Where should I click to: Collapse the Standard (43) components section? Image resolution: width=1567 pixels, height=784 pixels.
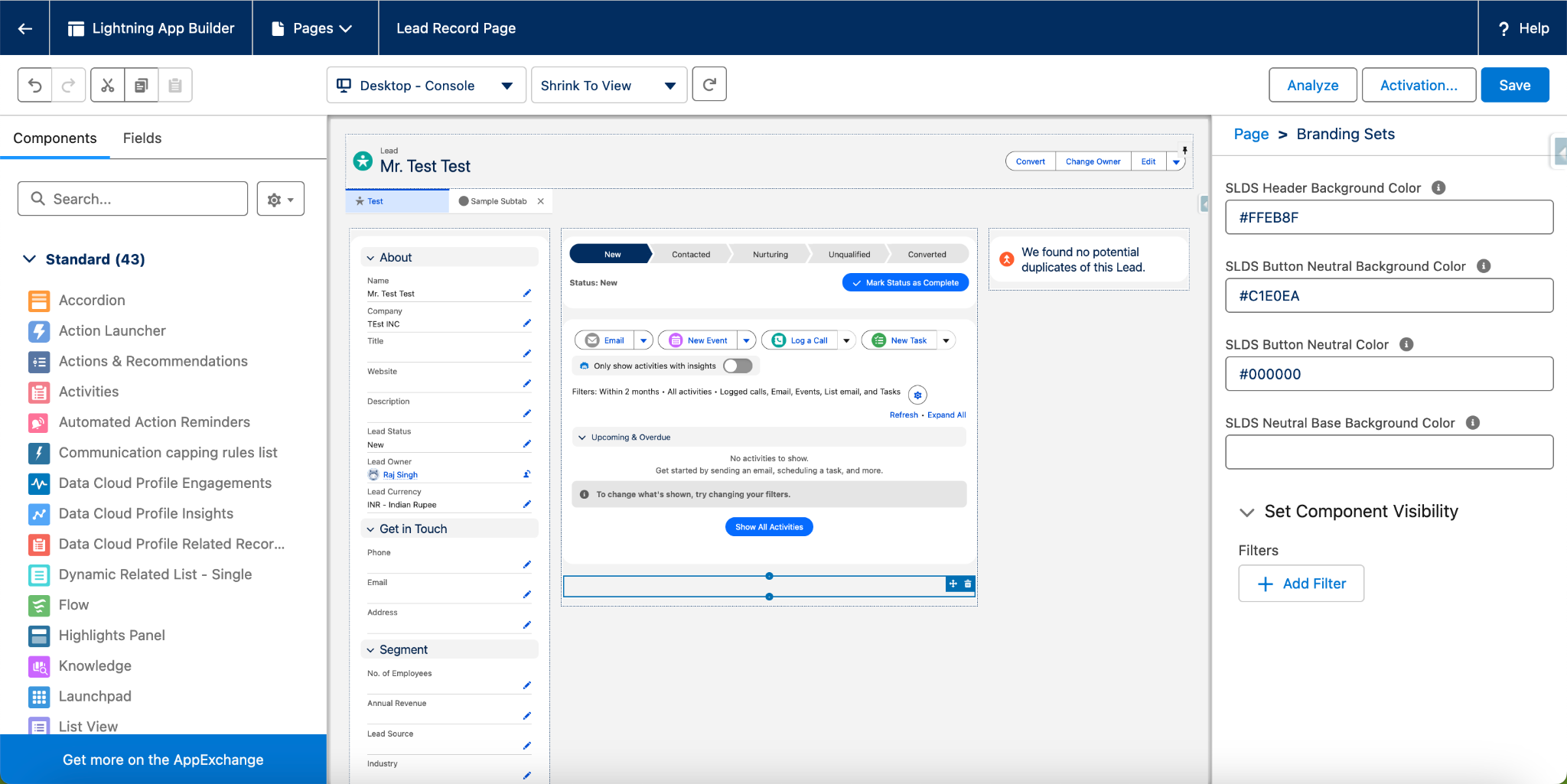point(29,259)
